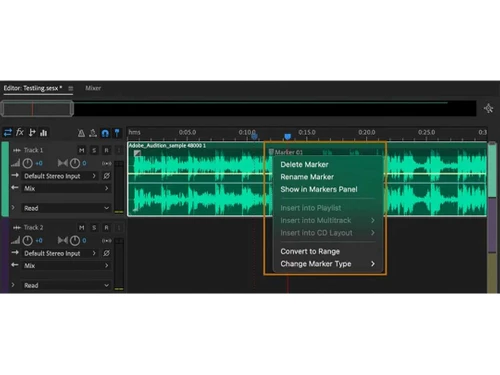The image size is (500, 375).
Task: Open Track 2 Read automation mode dropdown
Action: pos(66,286)
